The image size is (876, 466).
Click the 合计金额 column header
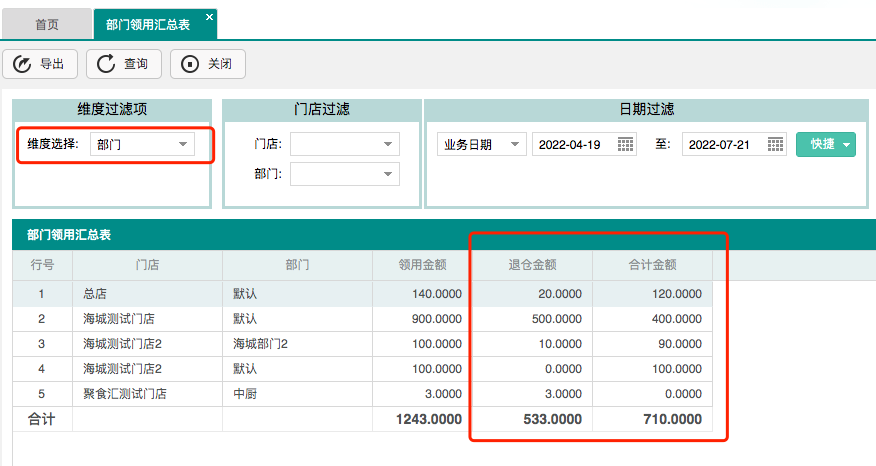click(652, 265)
